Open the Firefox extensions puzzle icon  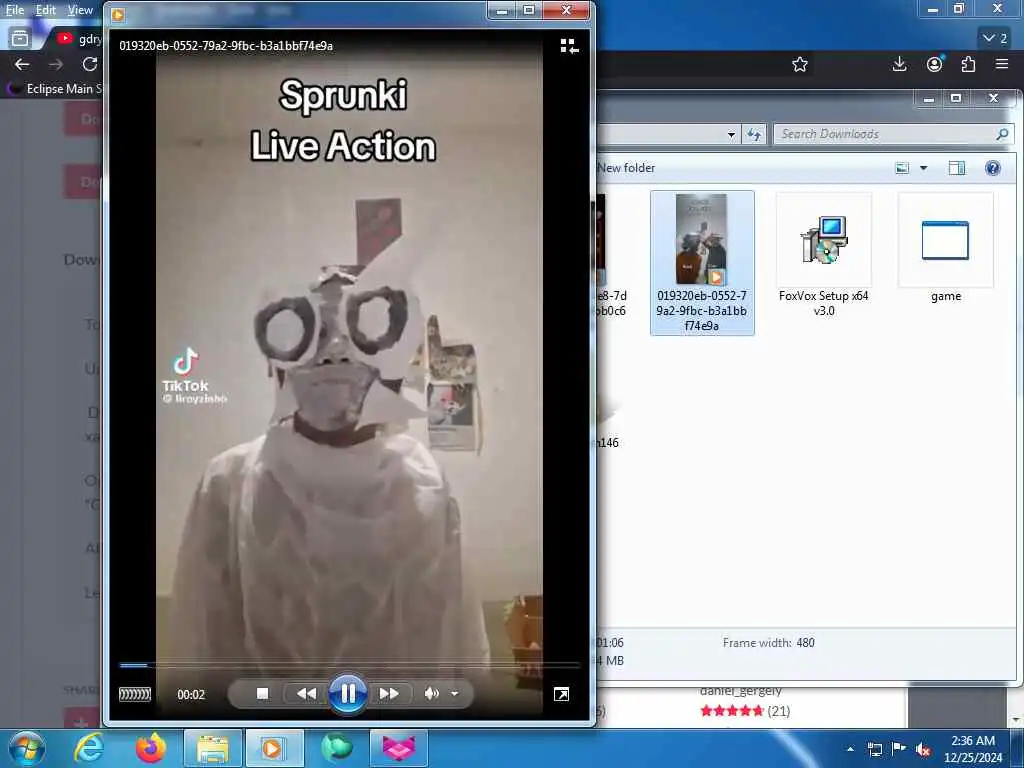(968, 64)
